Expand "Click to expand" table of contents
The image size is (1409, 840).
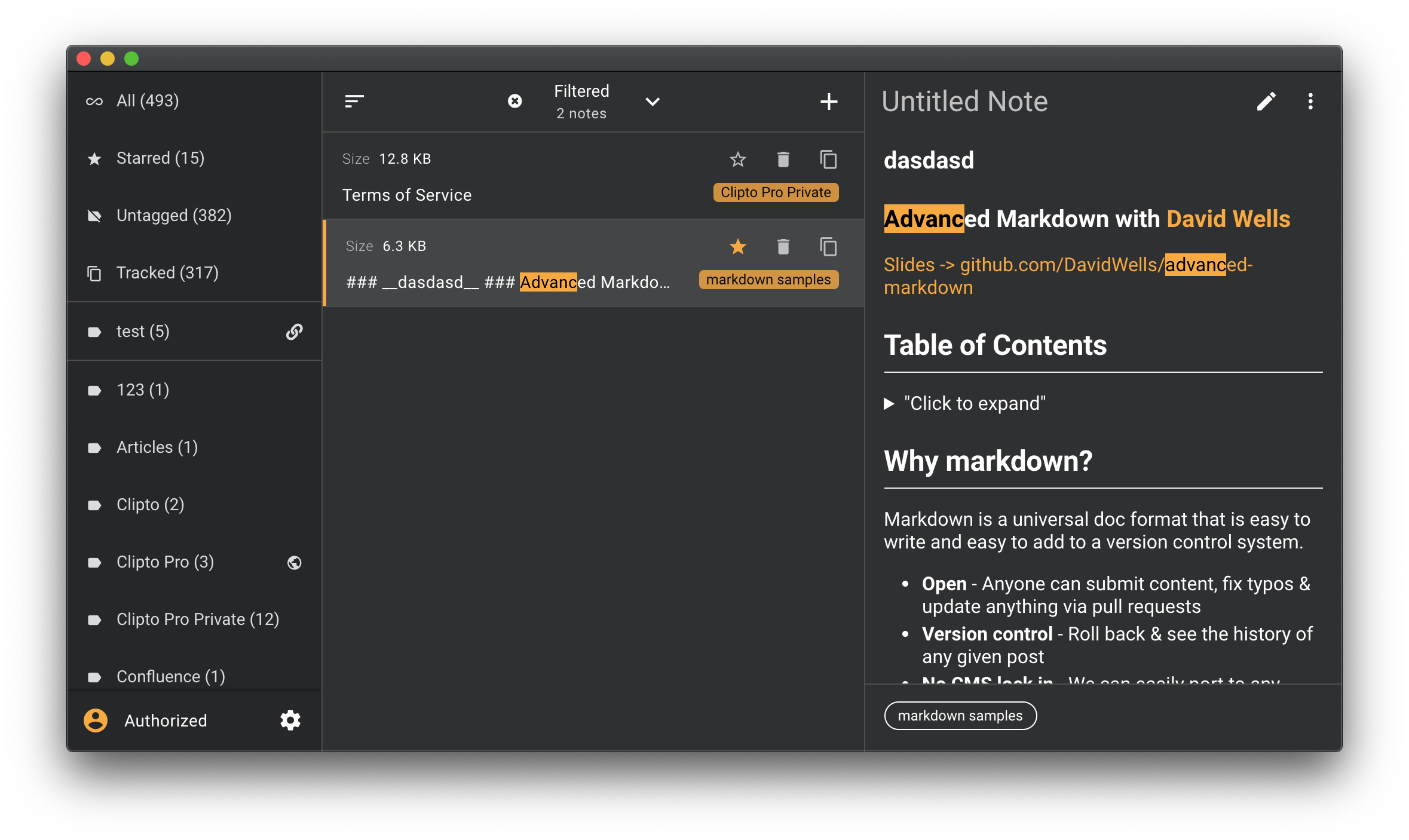point(889,404)
